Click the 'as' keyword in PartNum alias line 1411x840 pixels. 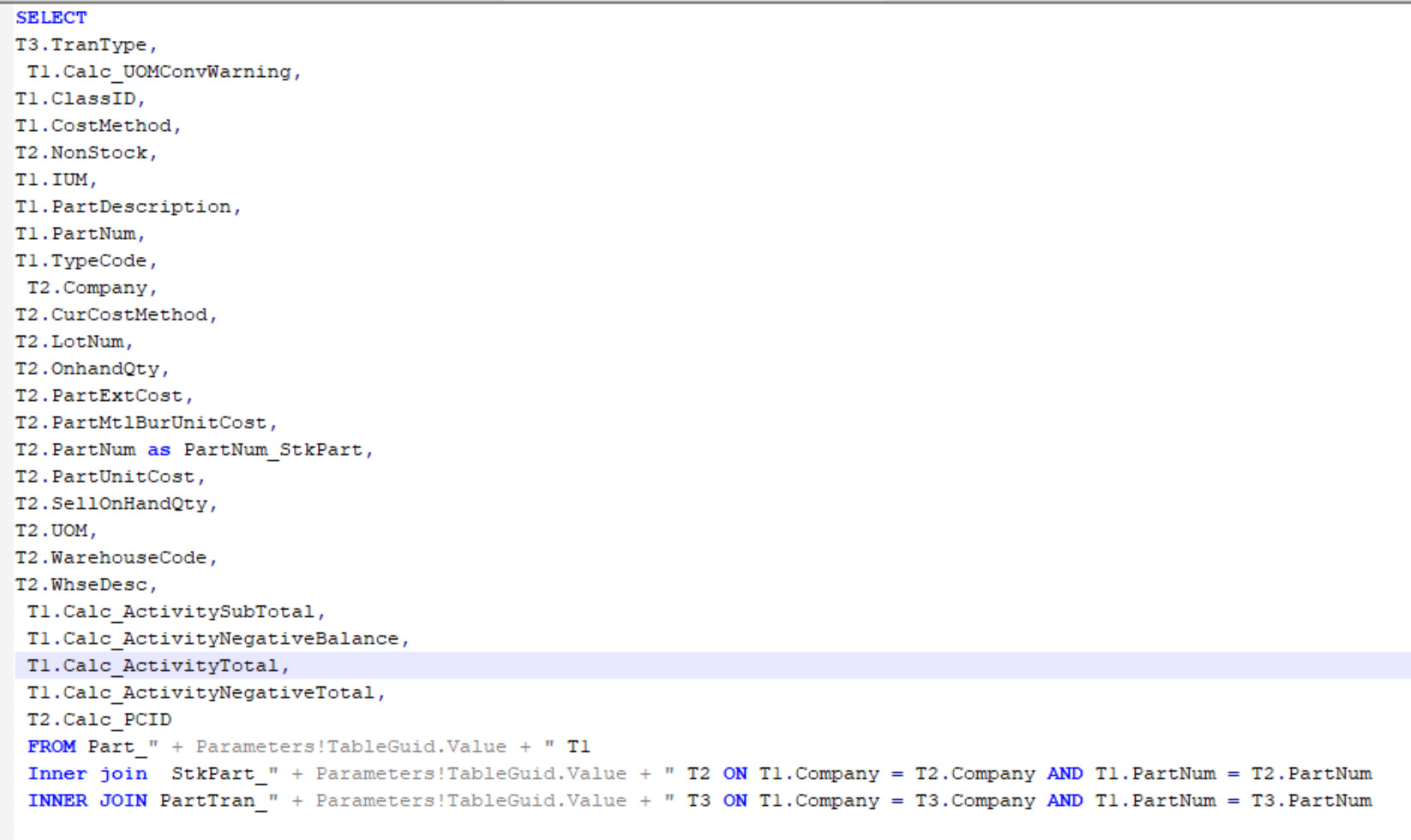coord(159,450)
